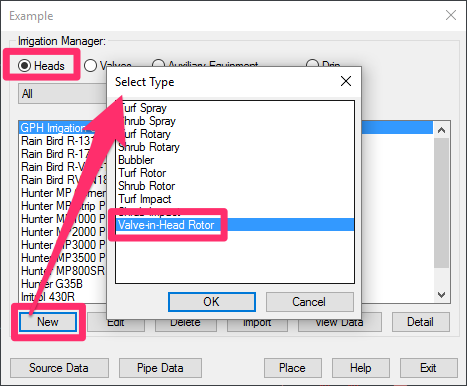467x386 pixels.
Task: Select Hunter MP2000 row in heads list
Action: click(63, 232)
